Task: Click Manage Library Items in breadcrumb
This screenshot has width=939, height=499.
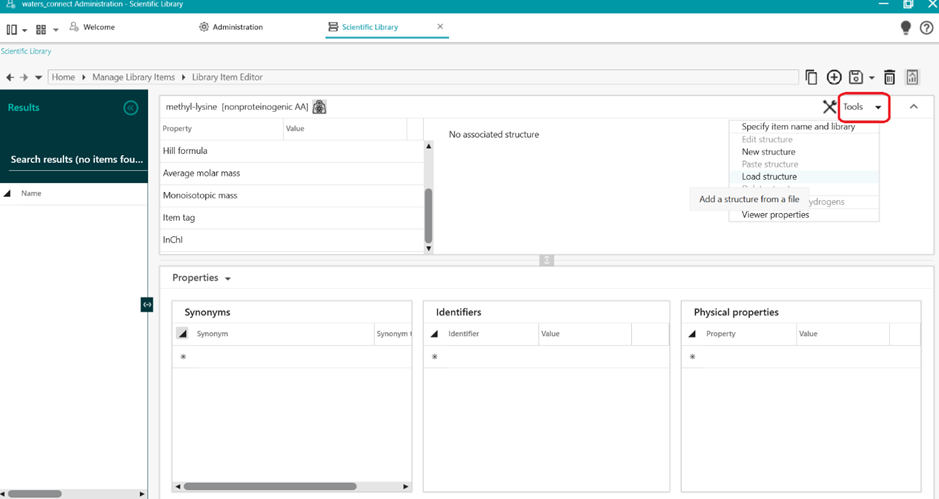Action: [134, 77]
